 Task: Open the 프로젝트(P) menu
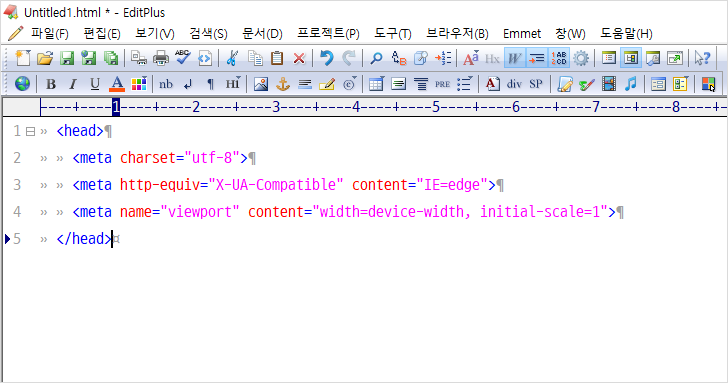pos(328,33)
